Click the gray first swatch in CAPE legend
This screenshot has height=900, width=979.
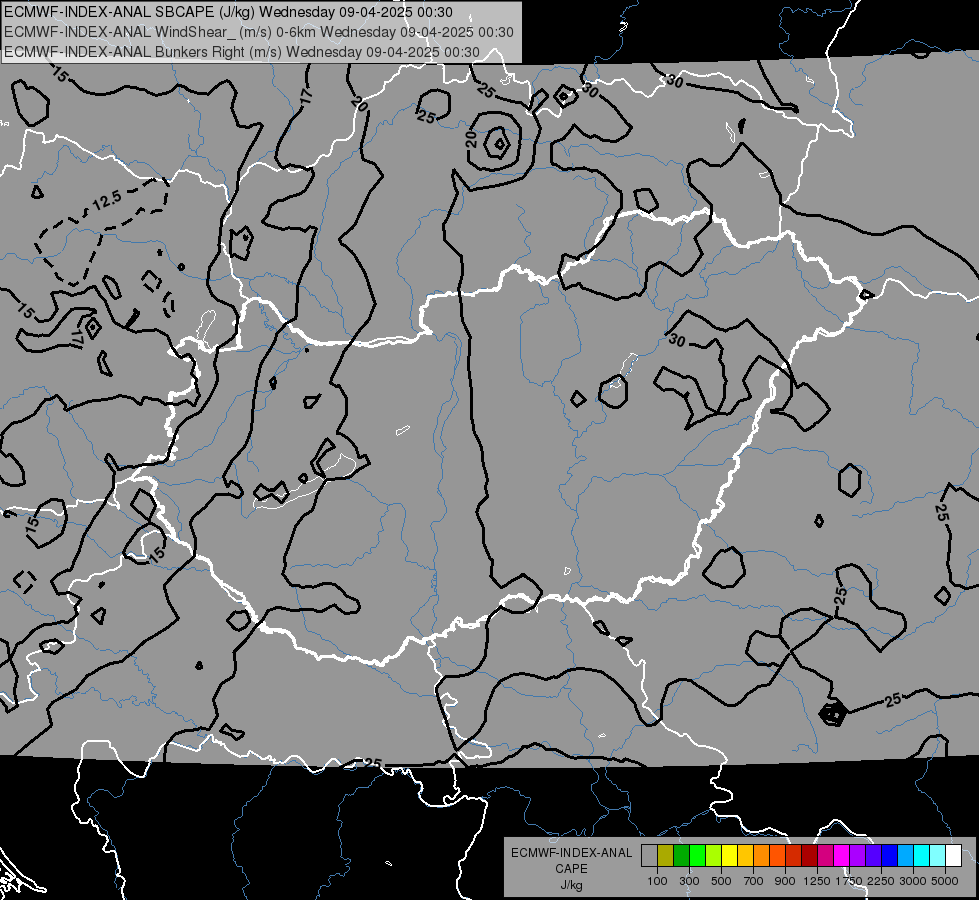coord(649,855)
